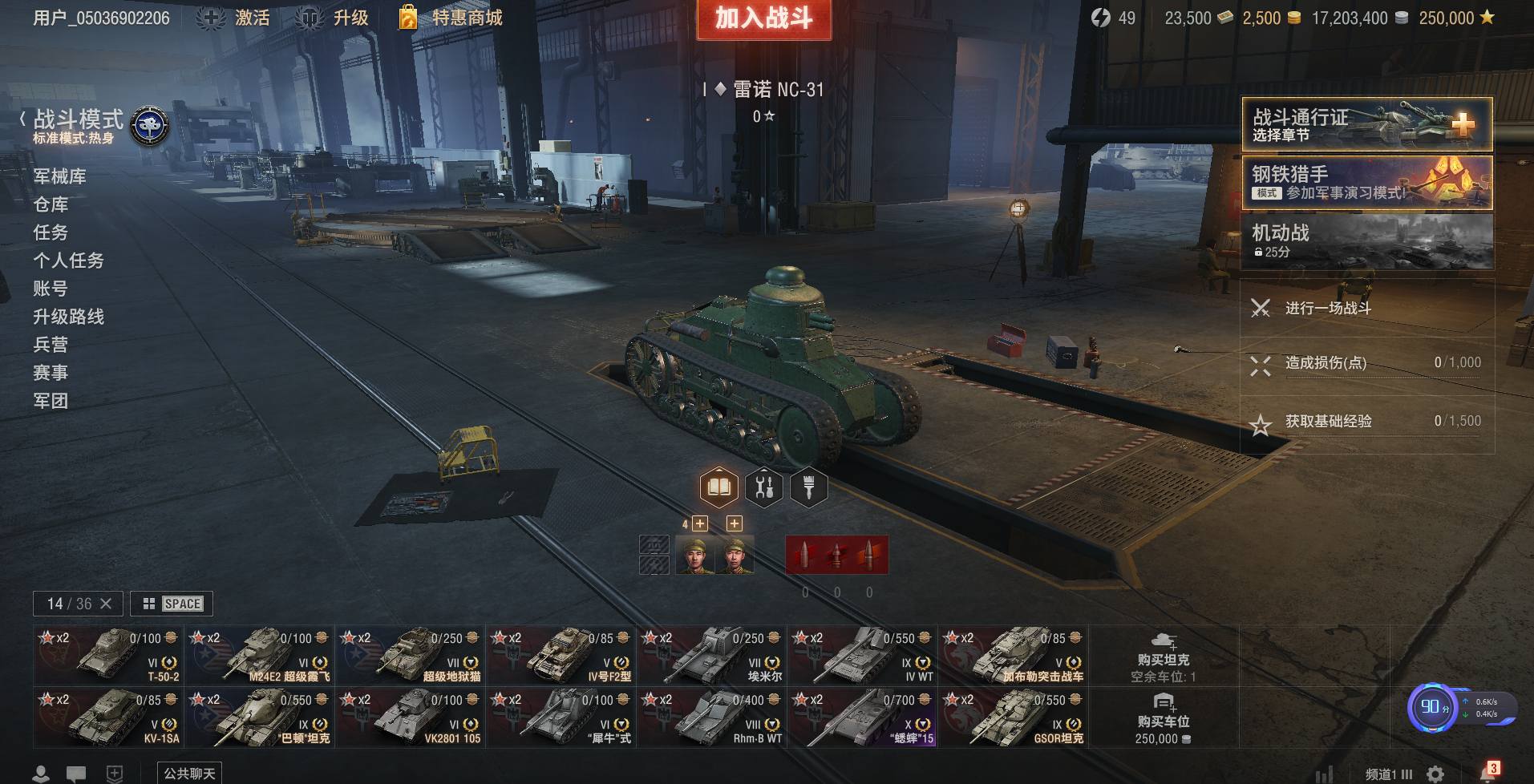Select the T-50-2 tank thumbnail
This screenshot has width=1534, height=784.
click(x=107, y=655)
